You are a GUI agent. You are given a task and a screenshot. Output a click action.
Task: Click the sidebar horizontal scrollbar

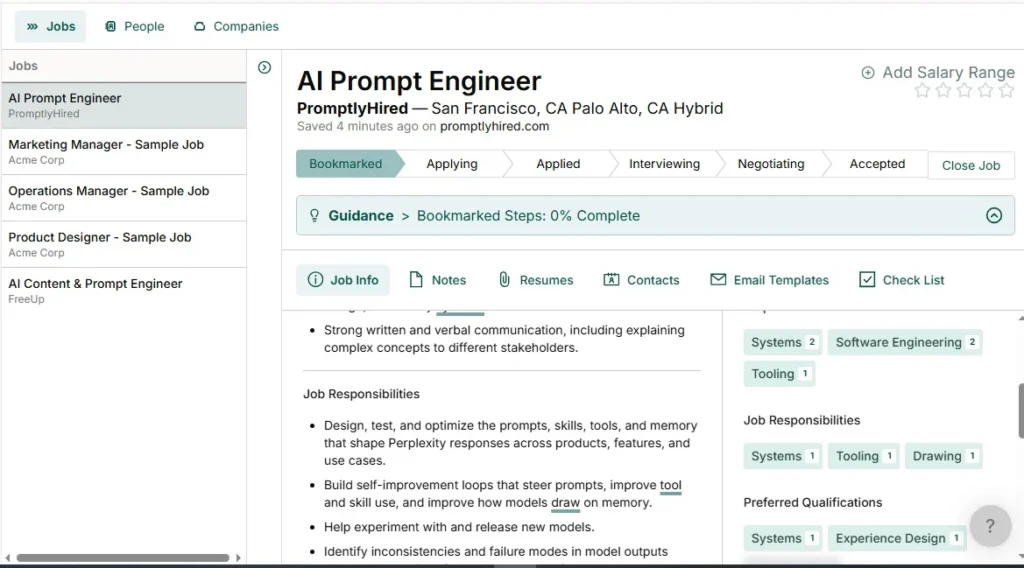(x=123, y=558)
